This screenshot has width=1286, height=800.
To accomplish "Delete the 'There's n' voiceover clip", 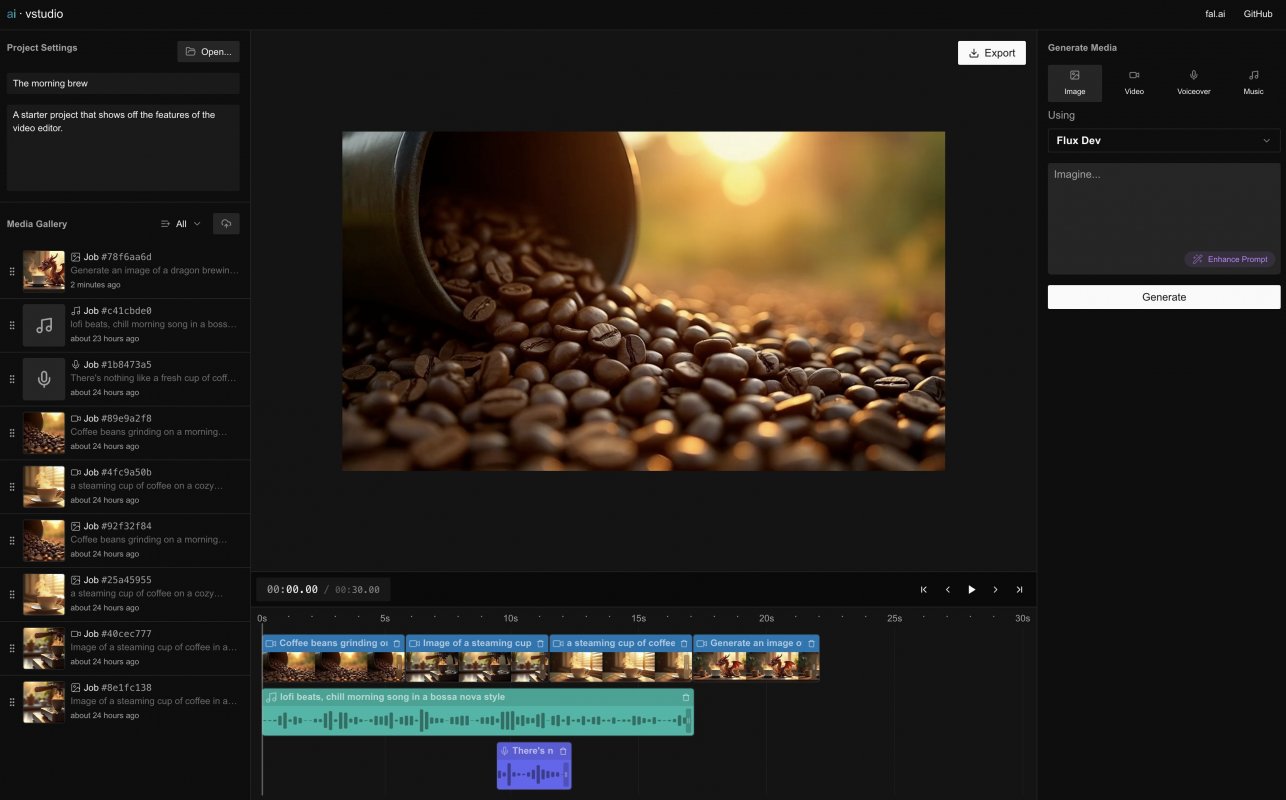I will (x=562, y=750).
